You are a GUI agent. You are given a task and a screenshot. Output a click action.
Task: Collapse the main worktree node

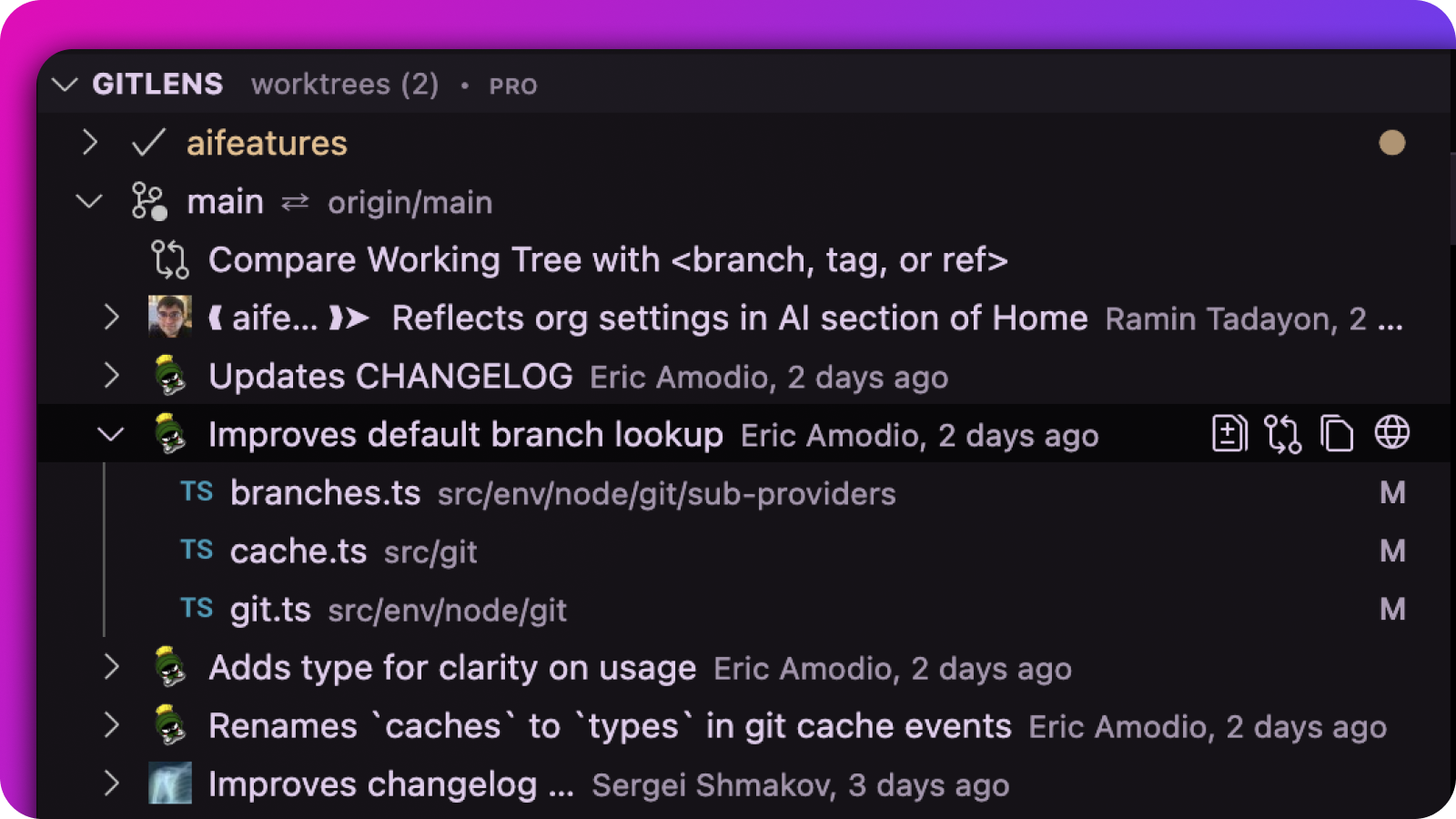[x=89, y=201]
